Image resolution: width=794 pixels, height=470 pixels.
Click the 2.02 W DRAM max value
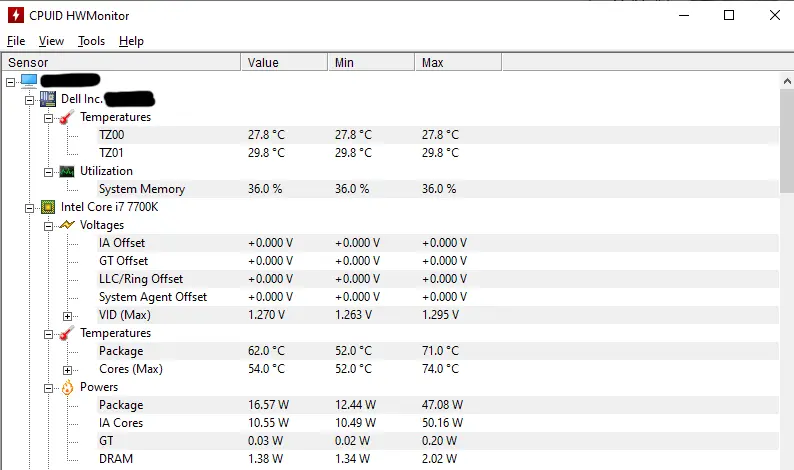439,459
